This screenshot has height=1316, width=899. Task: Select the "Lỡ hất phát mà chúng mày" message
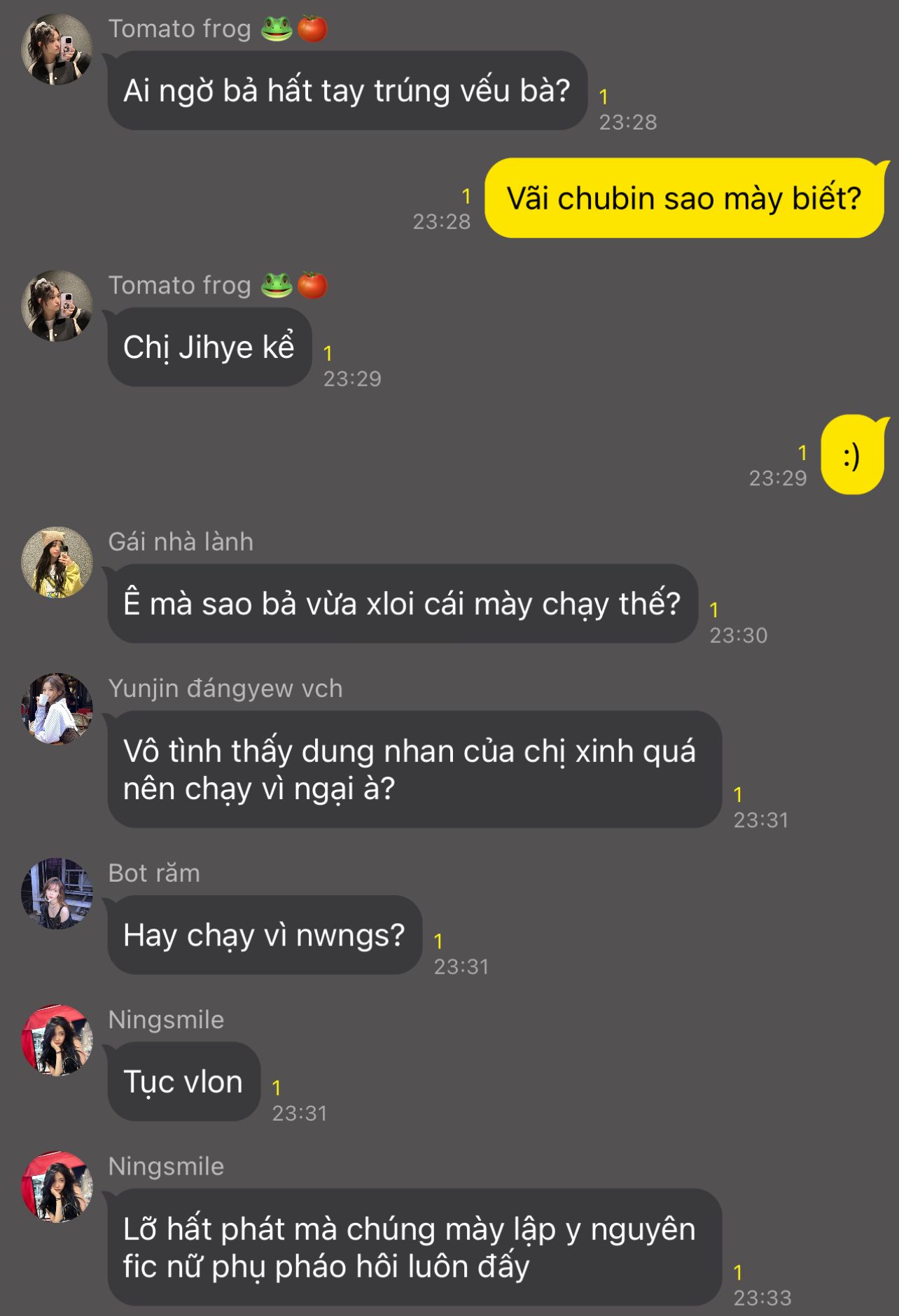click(414, 1247)
